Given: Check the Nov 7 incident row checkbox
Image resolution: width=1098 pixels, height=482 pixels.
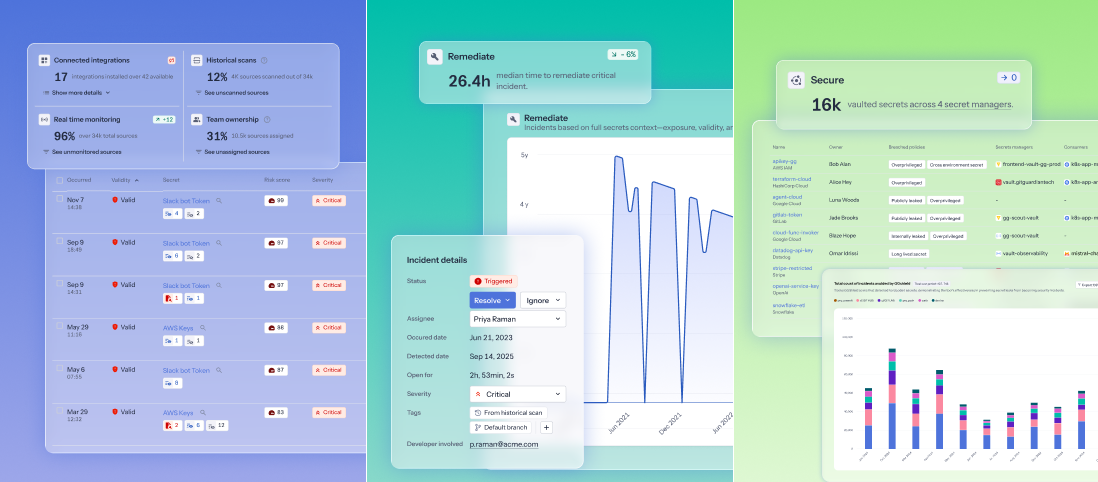Looking at the screenshot, I should [59, 199].
